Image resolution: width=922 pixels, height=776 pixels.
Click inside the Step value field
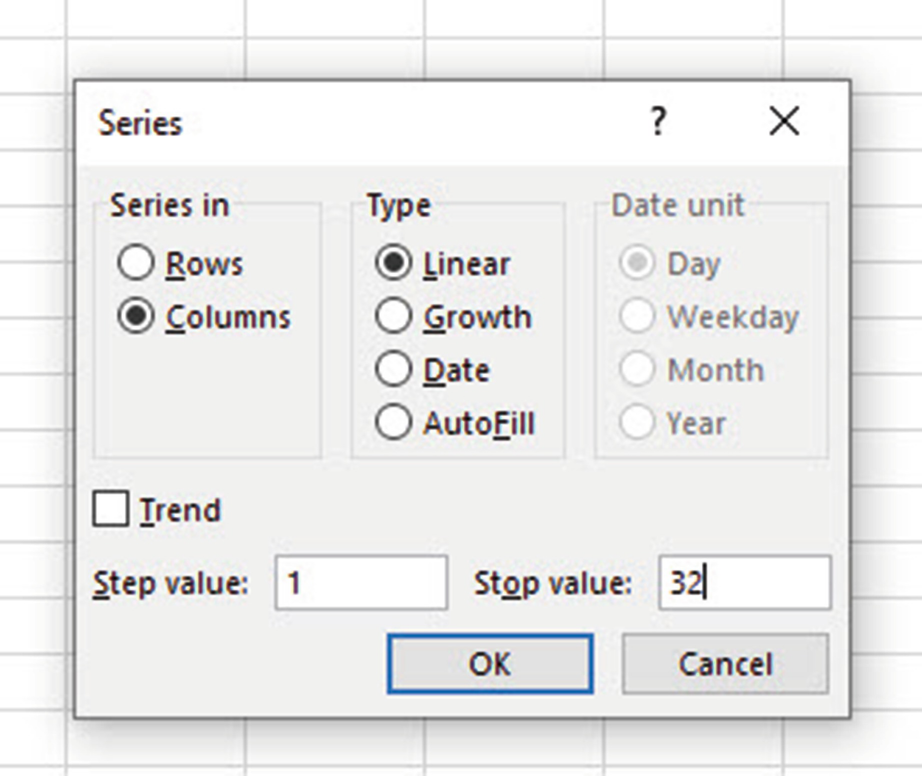(x=361, y=583)
